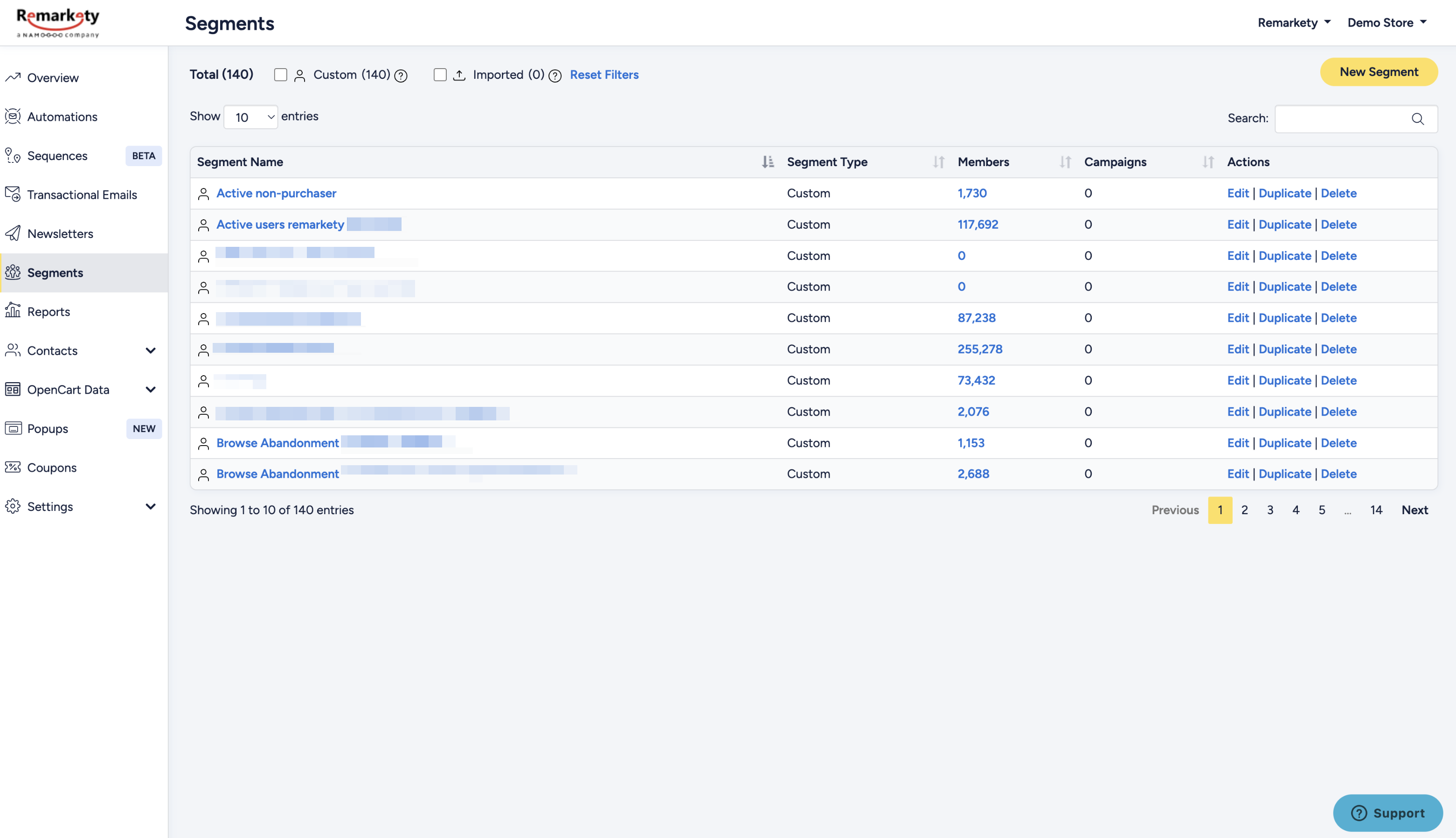Click the 255,278 members count

(980, 349)
